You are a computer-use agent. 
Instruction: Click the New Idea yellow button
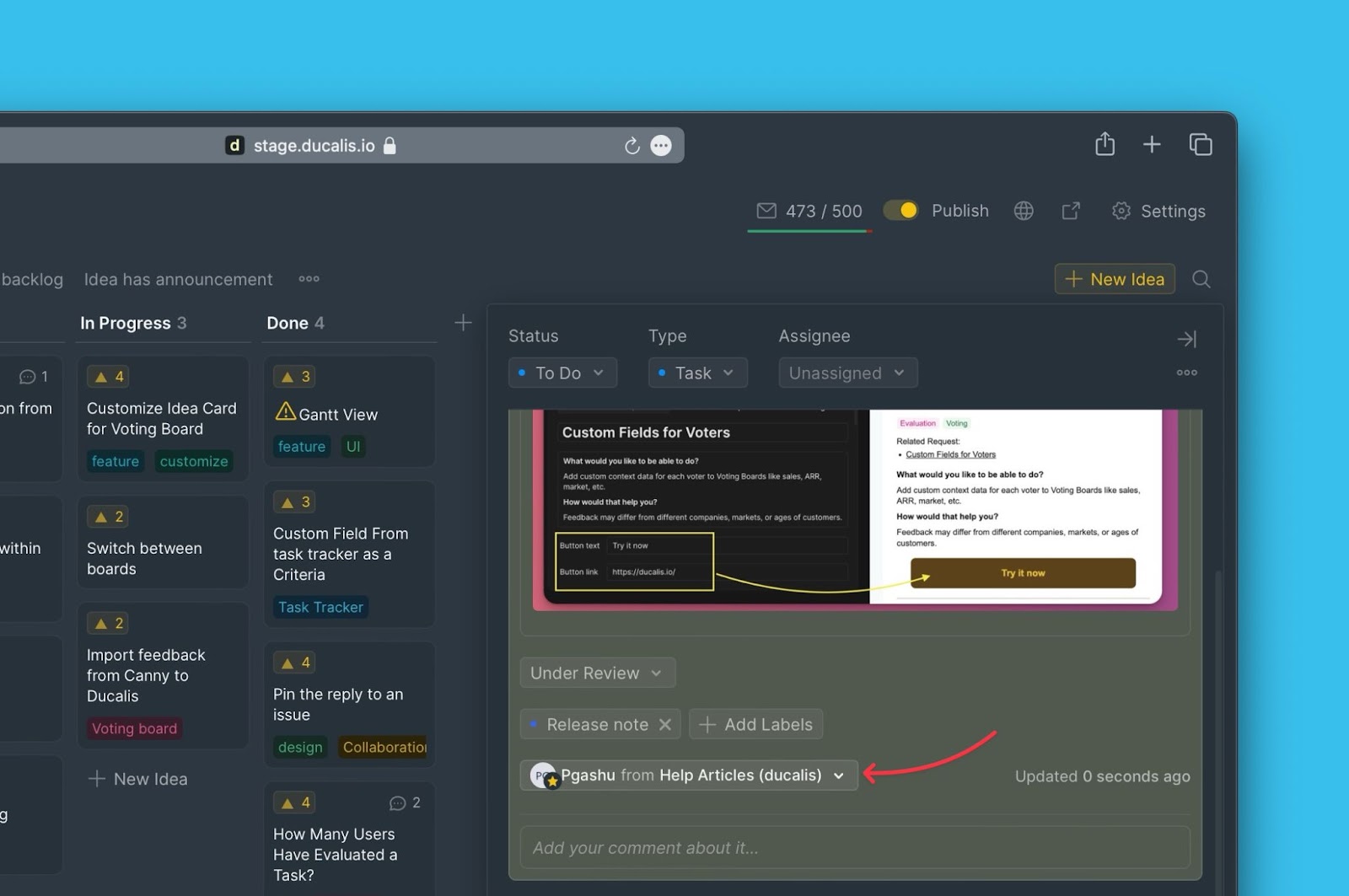[1114, 279]
